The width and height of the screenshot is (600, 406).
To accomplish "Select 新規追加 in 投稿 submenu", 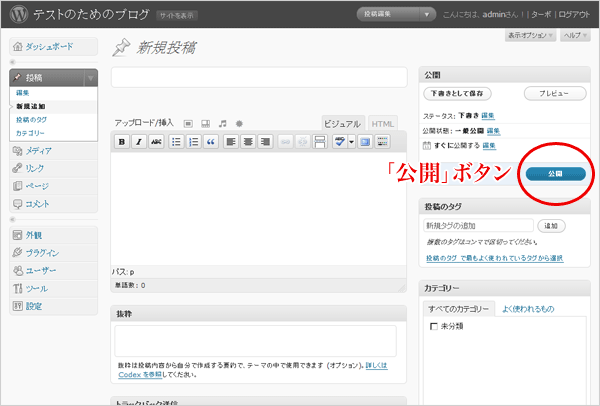I will (x=31, y=106).
